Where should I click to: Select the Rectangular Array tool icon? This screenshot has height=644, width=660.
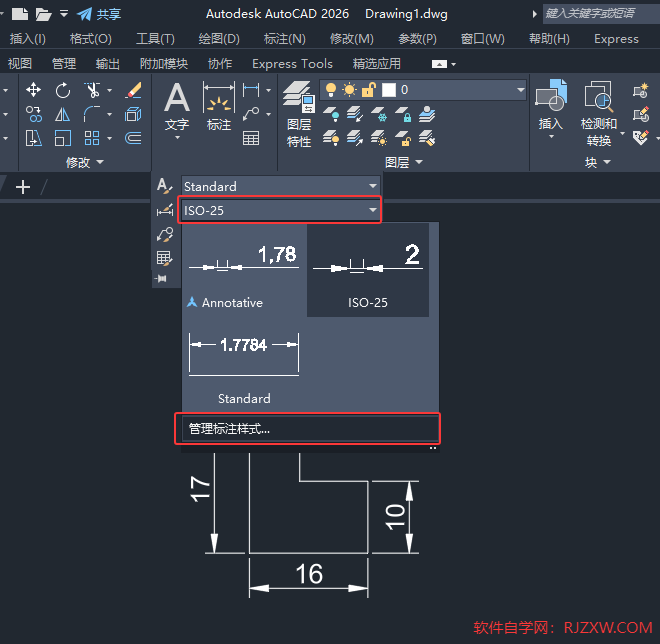(x=92, y=138)
